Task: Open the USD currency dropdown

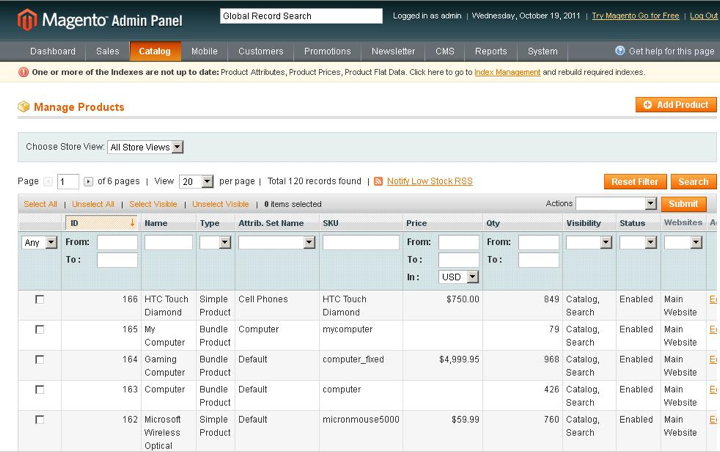Action: pyautogui.click(x=458, y=277)
